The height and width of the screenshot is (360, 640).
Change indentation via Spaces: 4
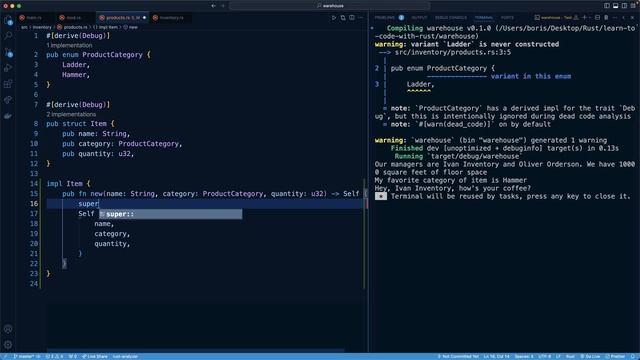tap(524, 356)
